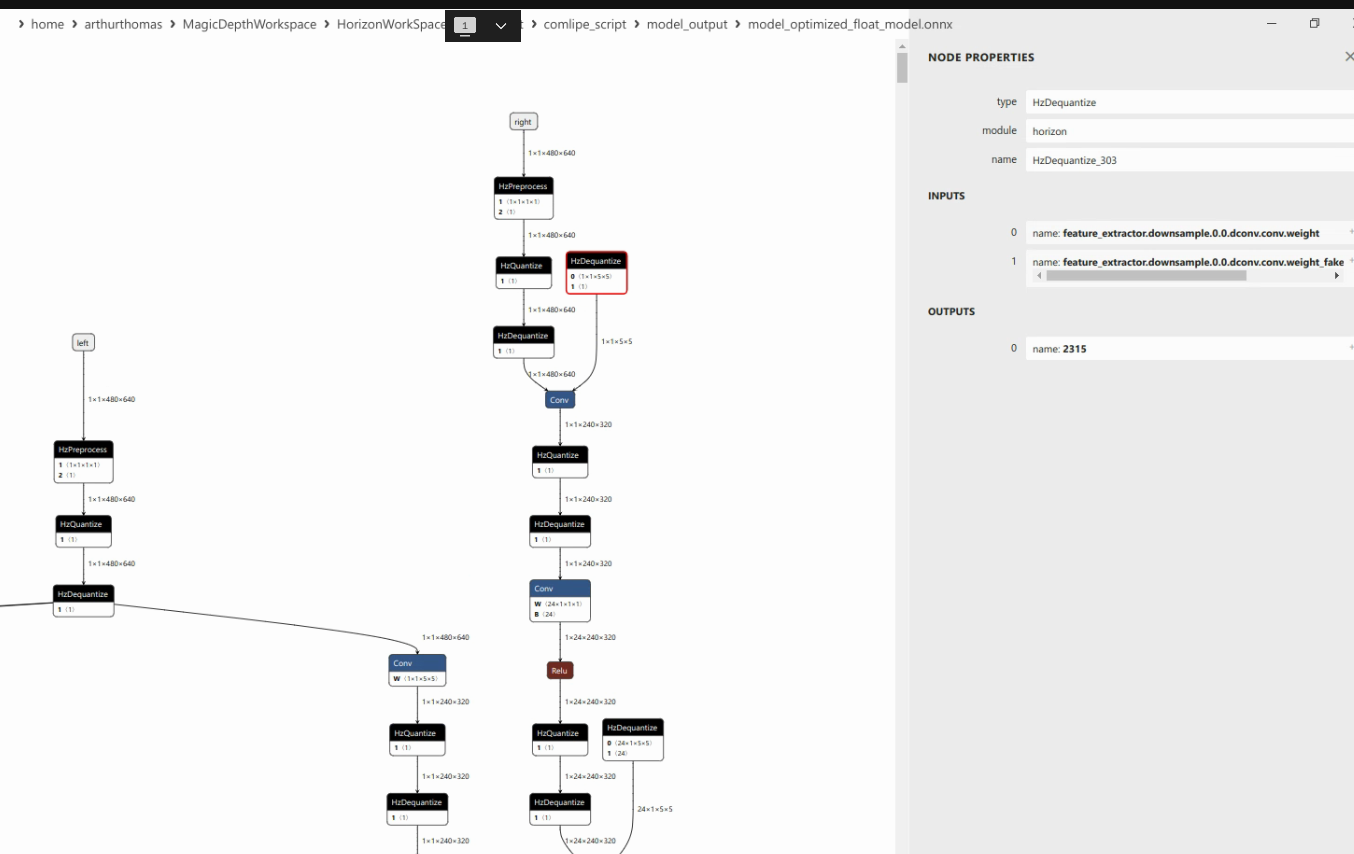
Task: Select the Conv node with W 24×1×1×1
Action: [x=559, y=600]
